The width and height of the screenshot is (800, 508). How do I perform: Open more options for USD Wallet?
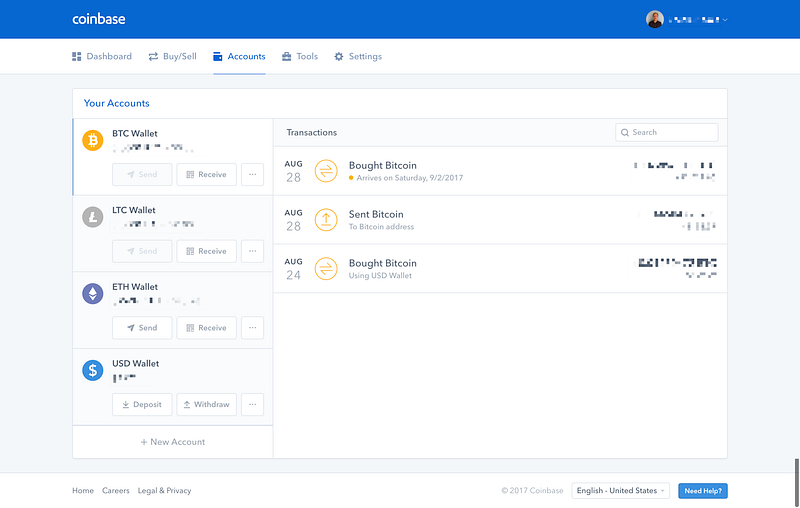point(253,404)
